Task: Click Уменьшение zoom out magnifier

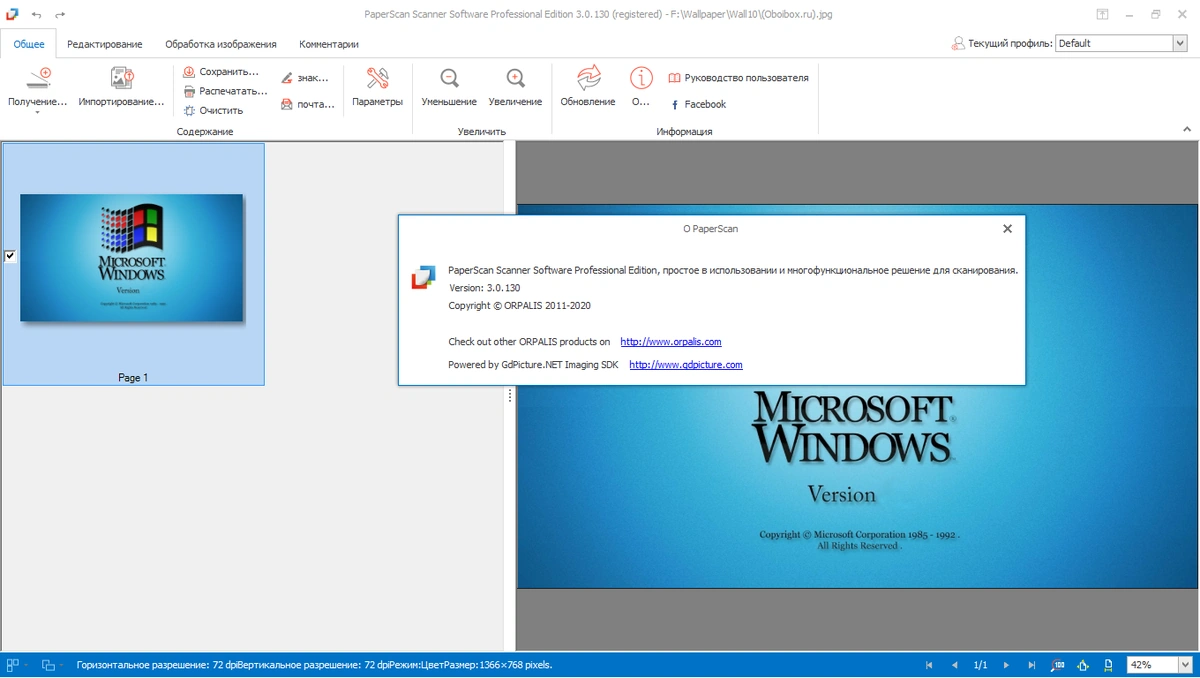Action: (x=449, y=79)
